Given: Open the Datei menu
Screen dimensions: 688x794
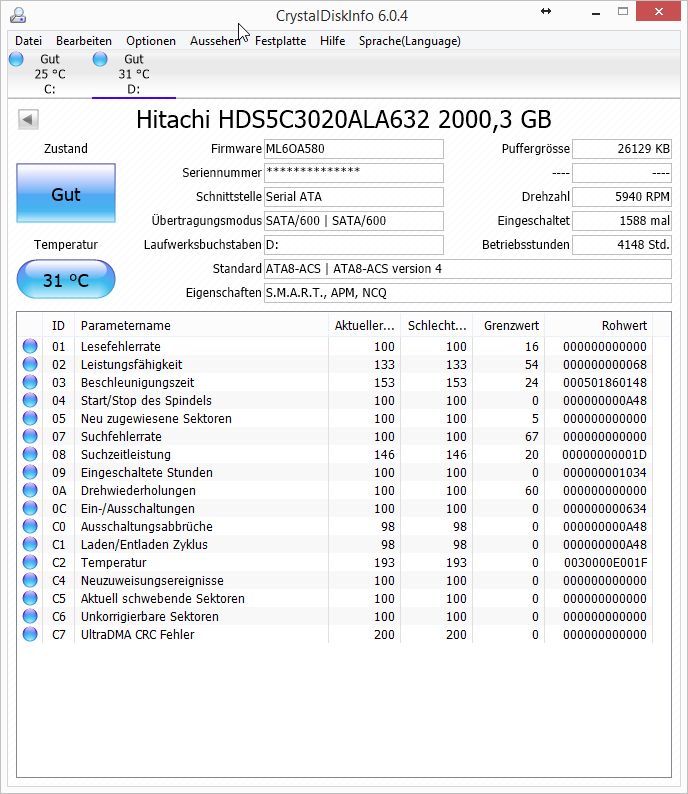Looking at the screenshot, I should pos(28,41).
